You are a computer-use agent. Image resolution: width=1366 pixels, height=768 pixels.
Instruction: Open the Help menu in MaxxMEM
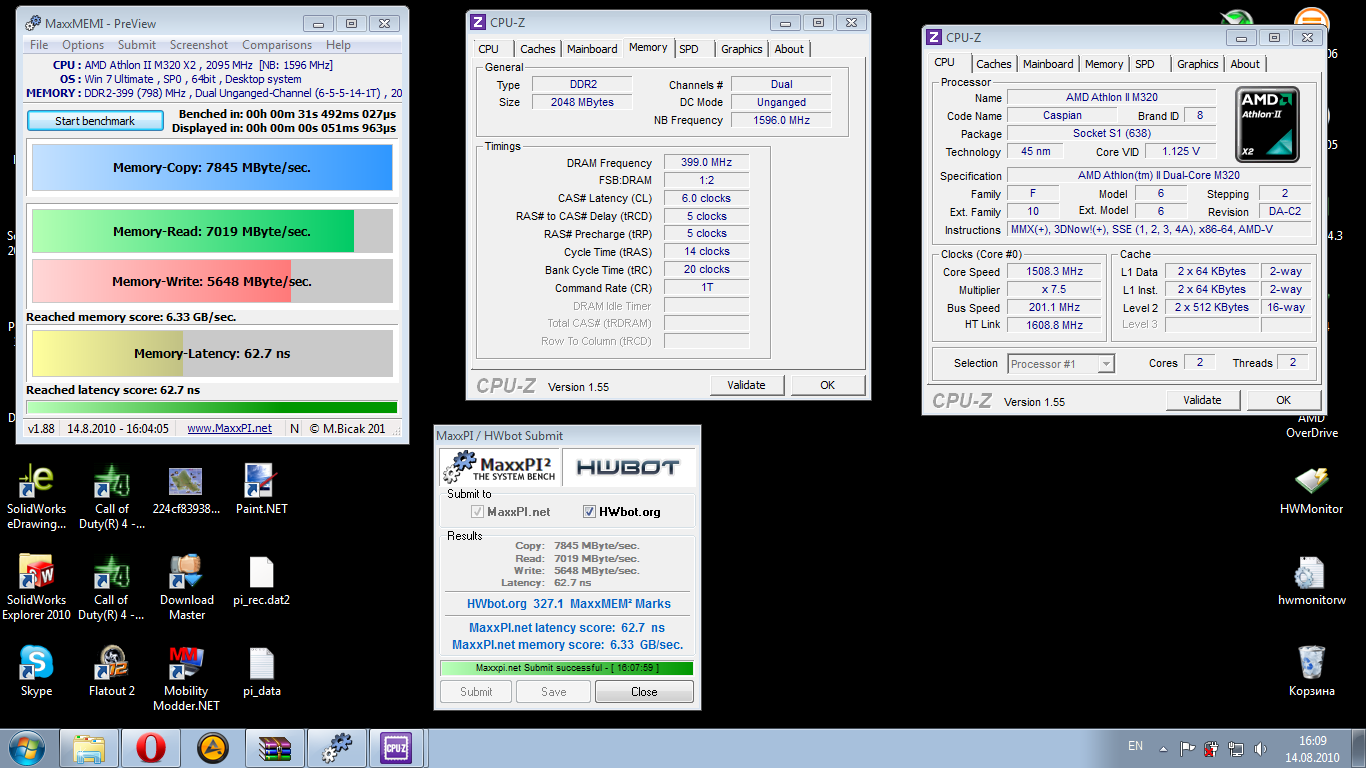pos(338,45)
